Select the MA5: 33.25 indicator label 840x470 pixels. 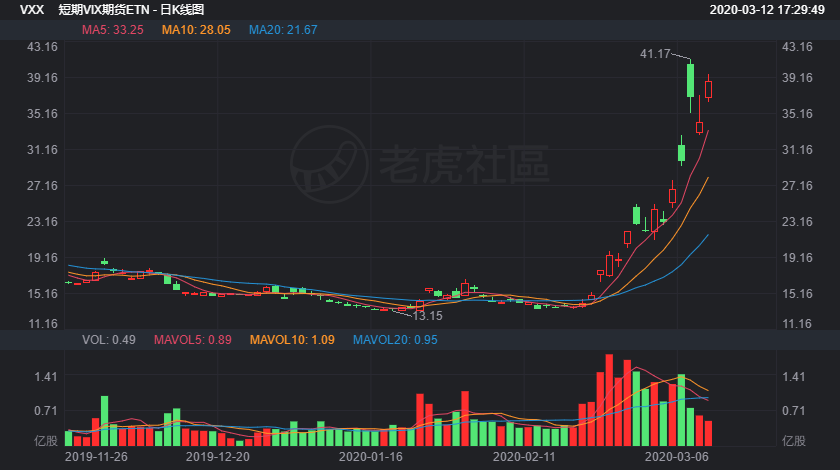coord(112,30)
